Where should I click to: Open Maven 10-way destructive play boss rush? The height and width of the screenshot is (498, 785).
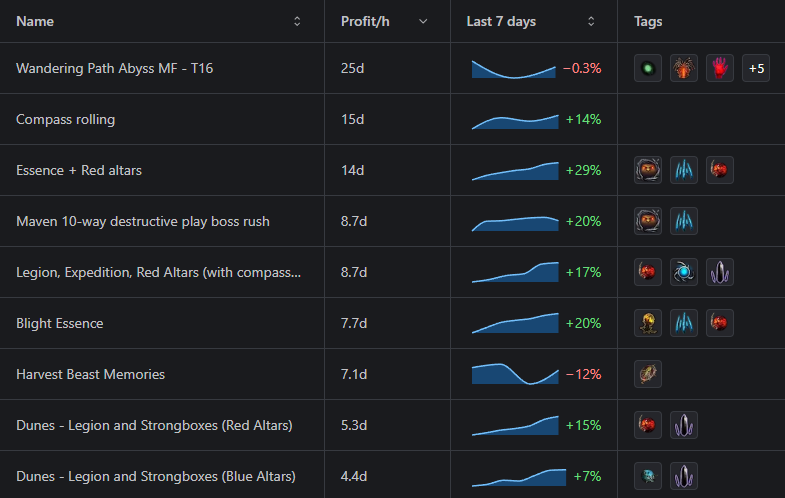142,221
